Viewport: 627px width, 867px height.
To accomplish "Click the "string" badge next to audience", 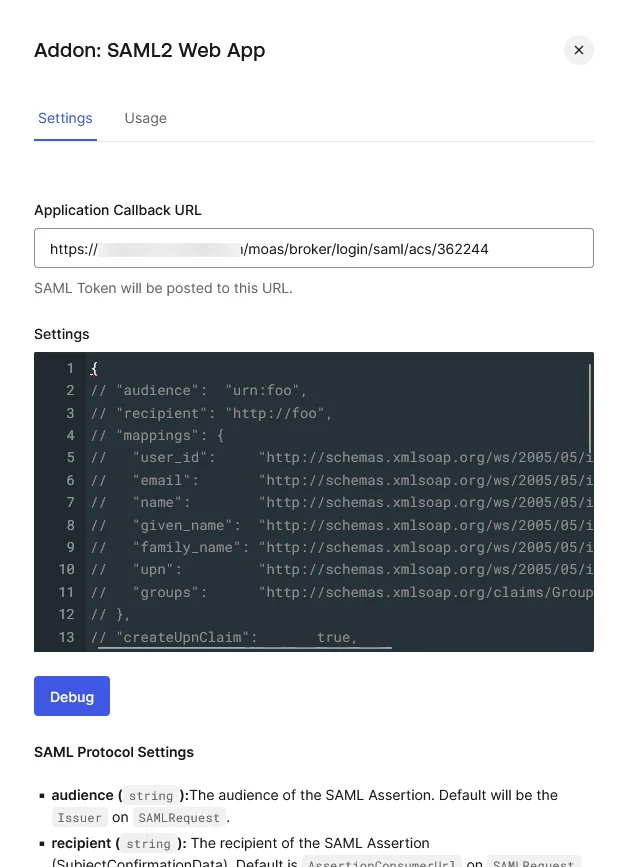I will tap(151, 796).
